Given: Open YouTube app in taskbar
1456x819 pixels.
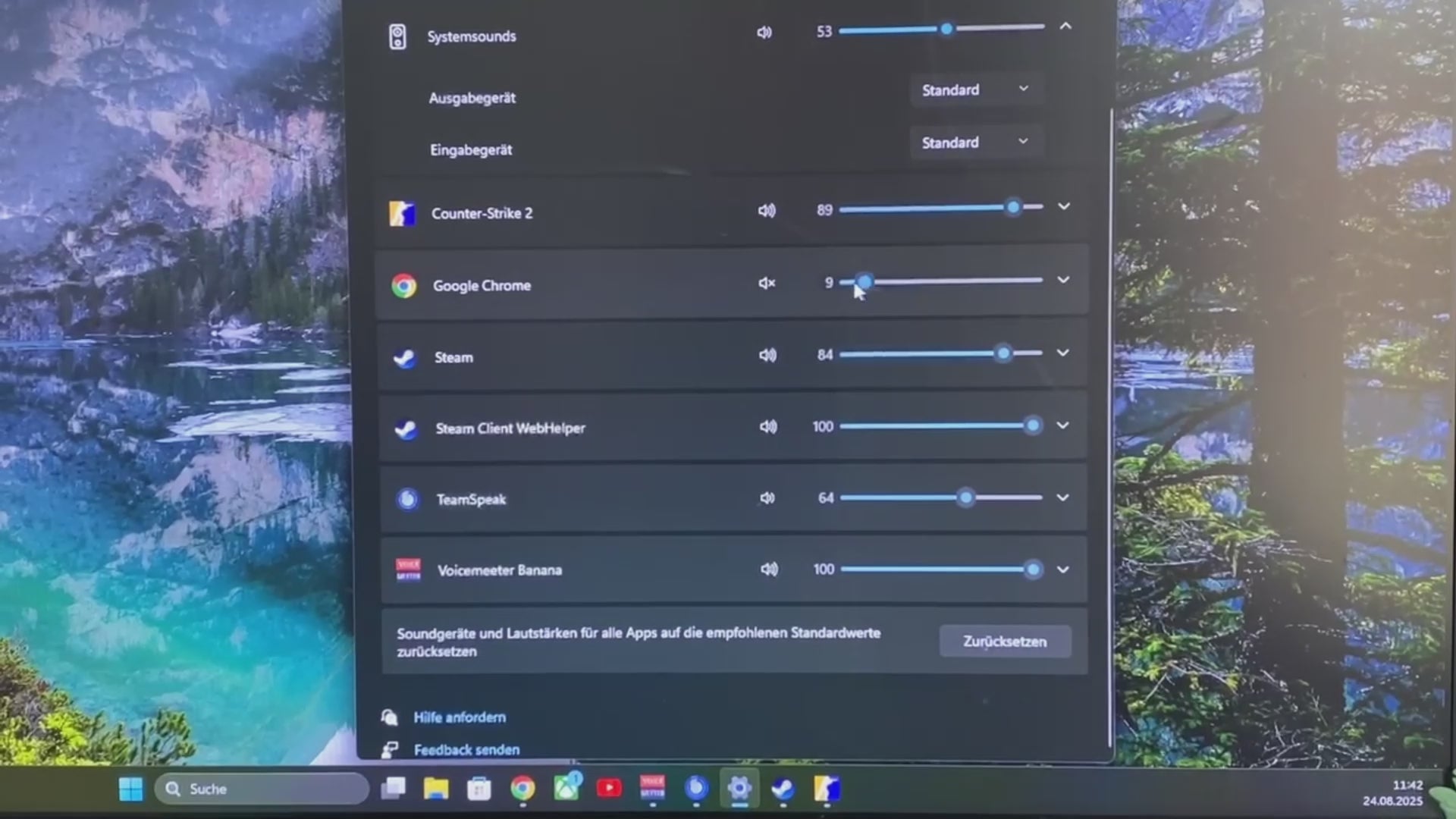Looking at the screenshot, I should 609,789.
